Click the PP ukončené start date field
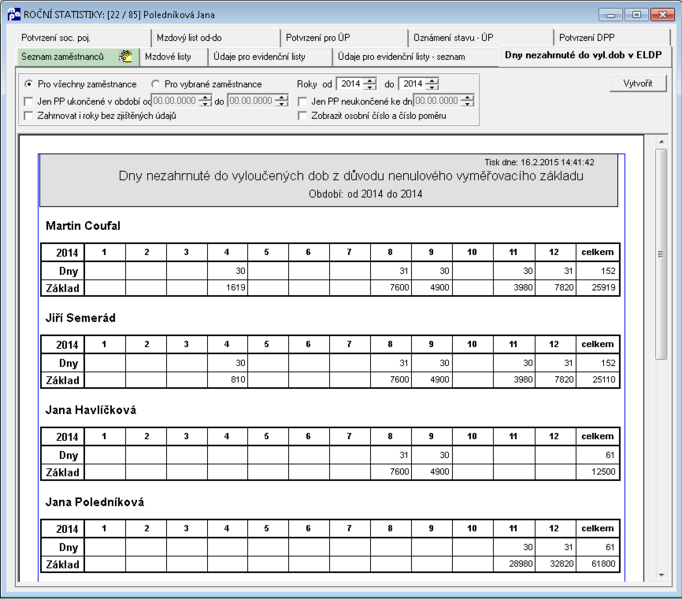The height and width of the screenshot is (599, 682). 176,101
